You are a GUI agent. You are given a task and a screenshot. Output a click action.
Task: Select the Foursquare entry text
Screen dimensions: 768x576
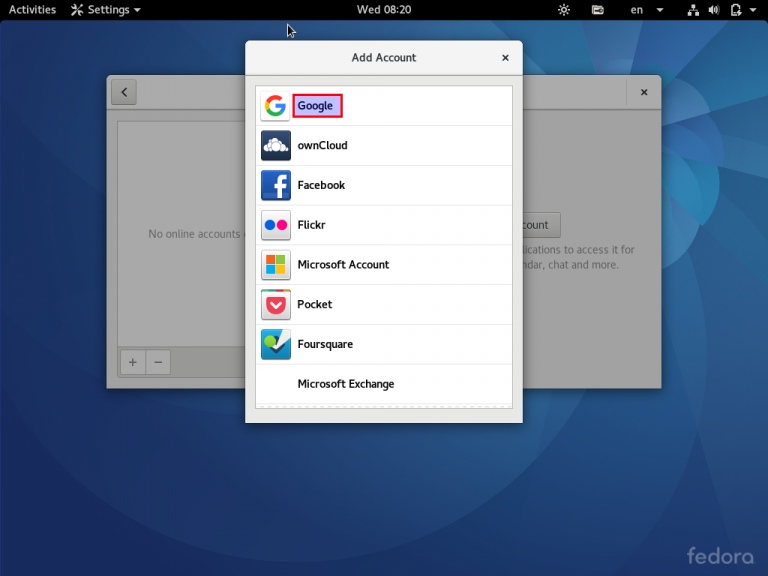pyautogui.click(x=325, y=344)
